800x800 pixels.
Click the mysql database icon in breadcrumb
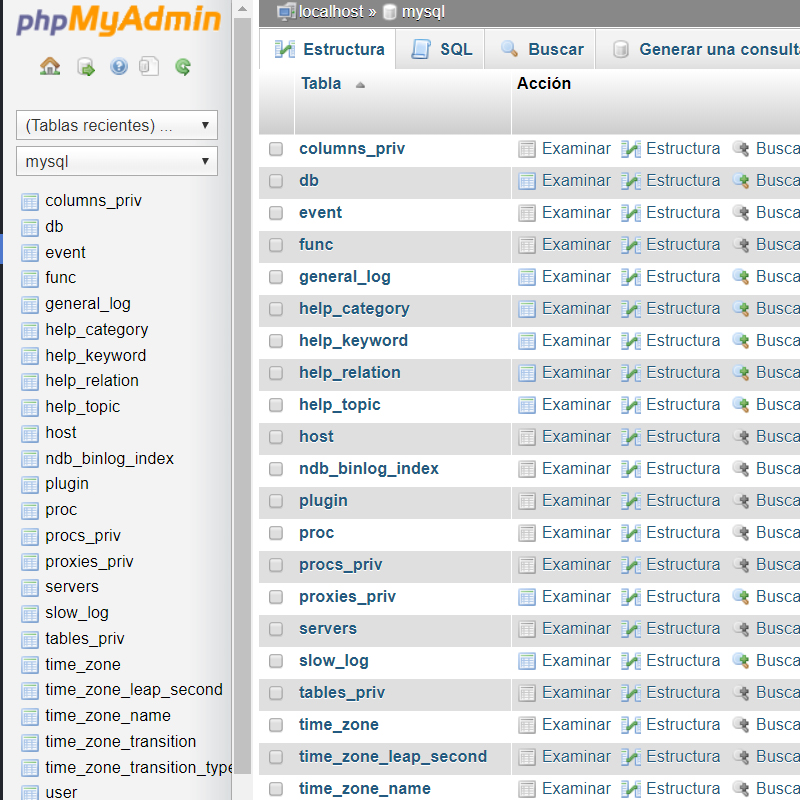[x=389, y=12]
